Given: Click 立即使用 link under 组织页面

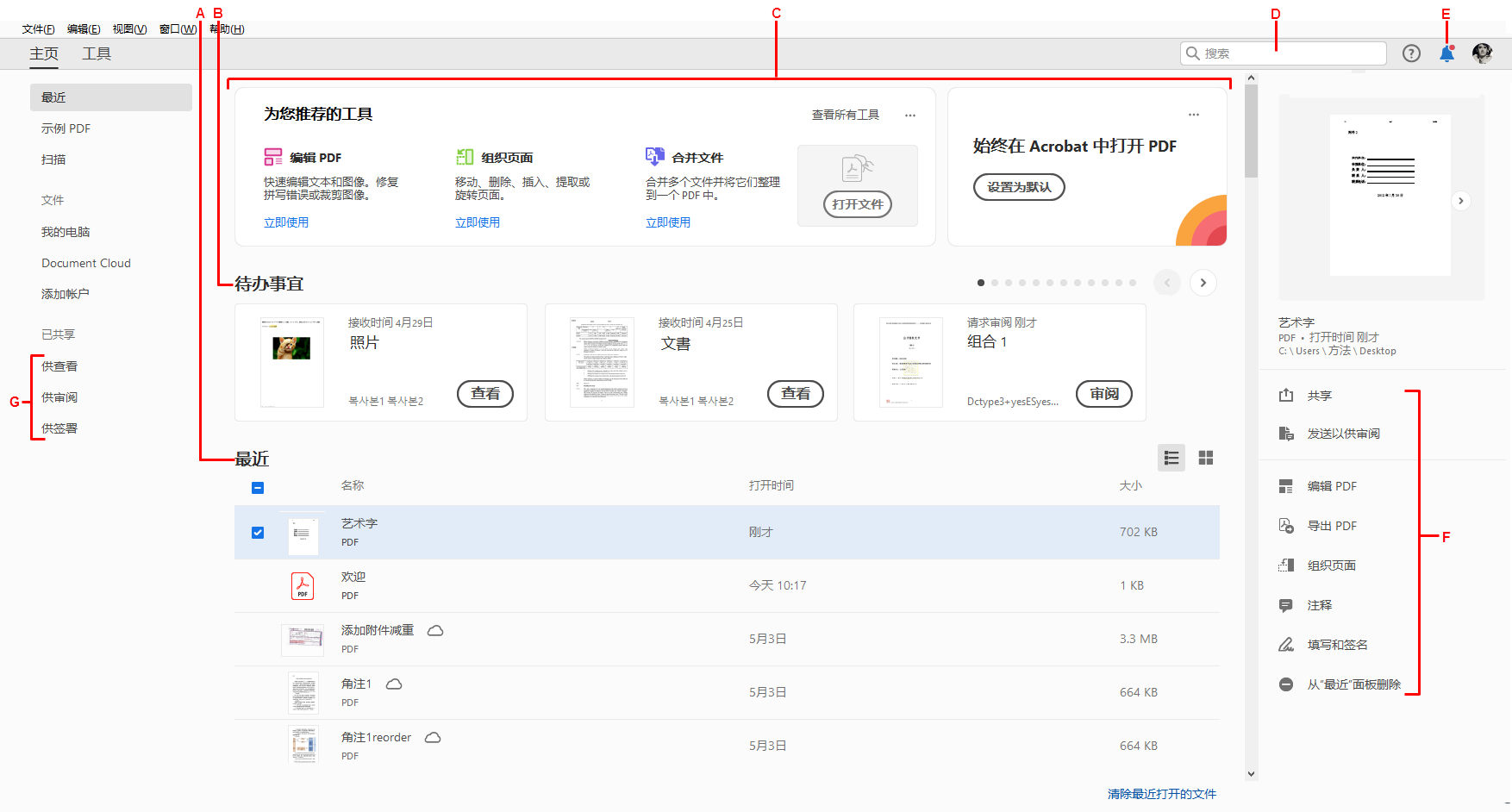Looking at the screenshot, I should click(478, 222).
